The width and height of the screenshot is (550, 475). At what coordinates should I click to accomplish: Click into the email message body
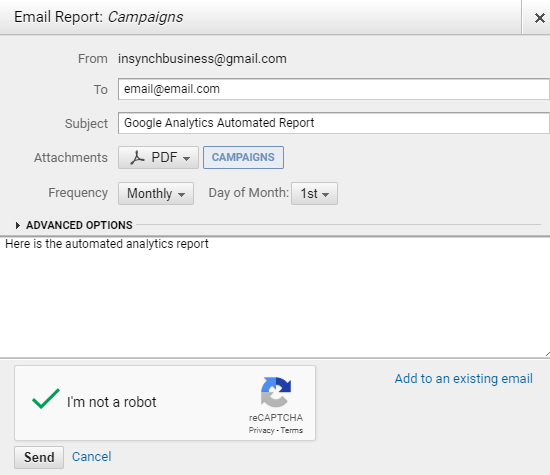[x=275, y=297]
